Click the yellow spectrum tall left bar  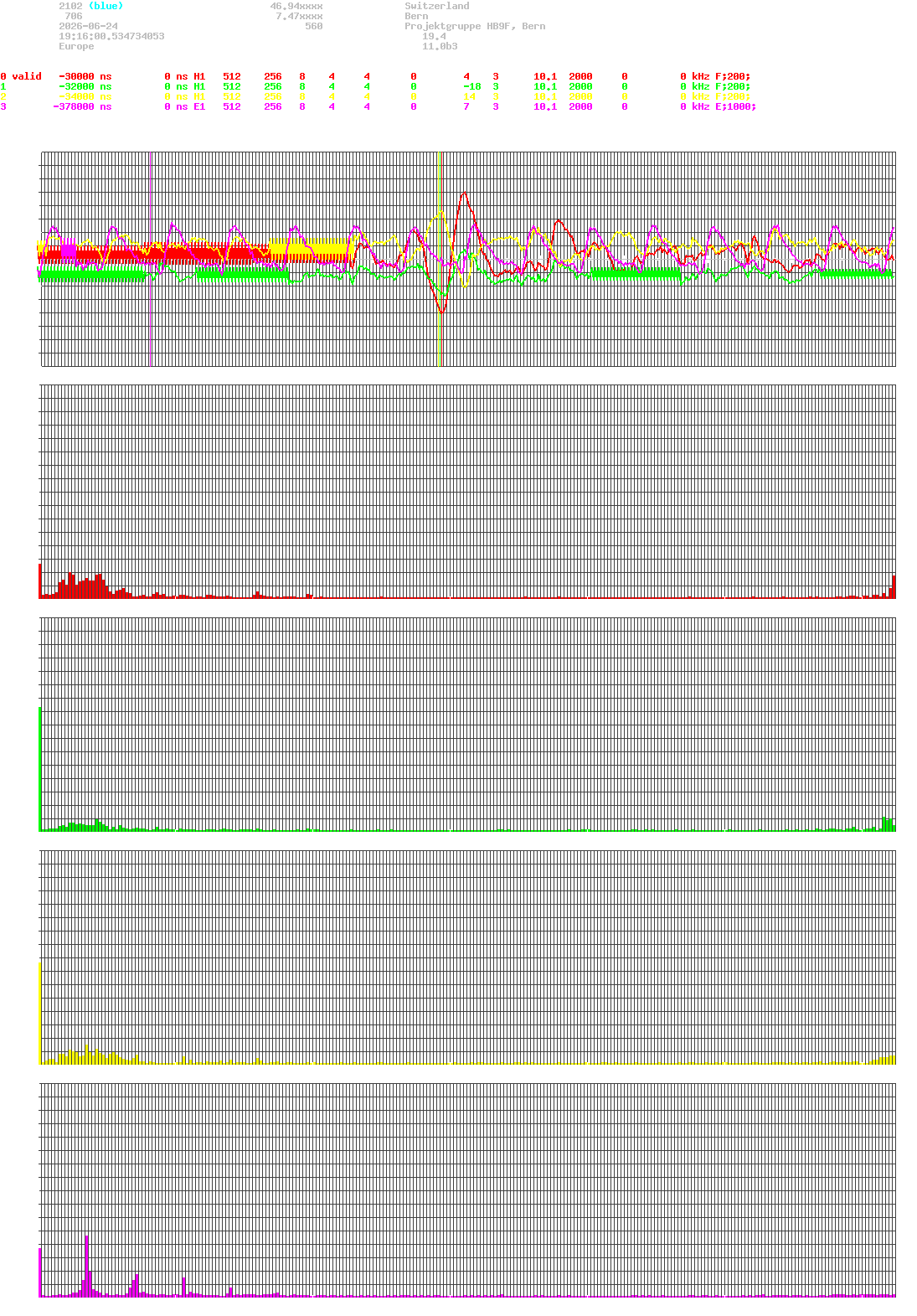coord(40,1013)
